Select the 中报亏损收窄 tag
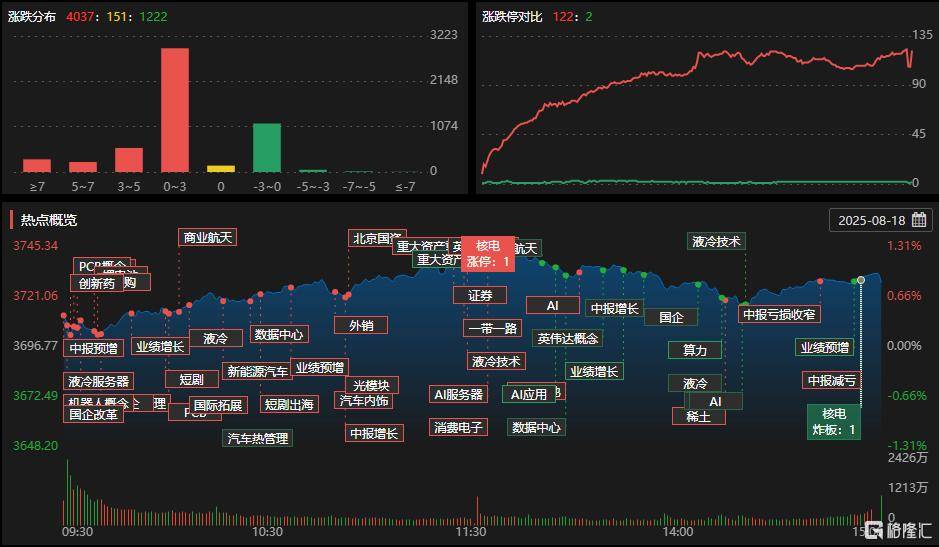 (x=779, y=314)
